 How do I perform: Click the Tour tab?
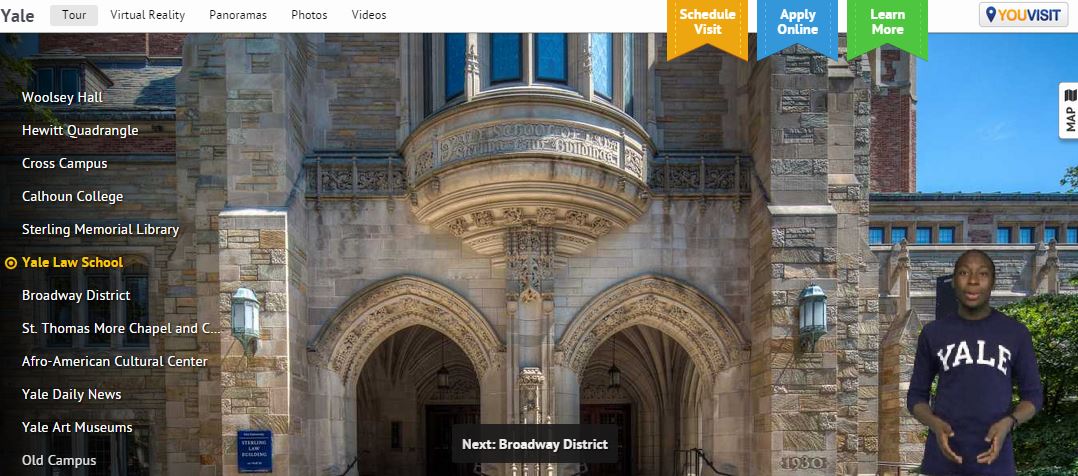click(74, 15)
